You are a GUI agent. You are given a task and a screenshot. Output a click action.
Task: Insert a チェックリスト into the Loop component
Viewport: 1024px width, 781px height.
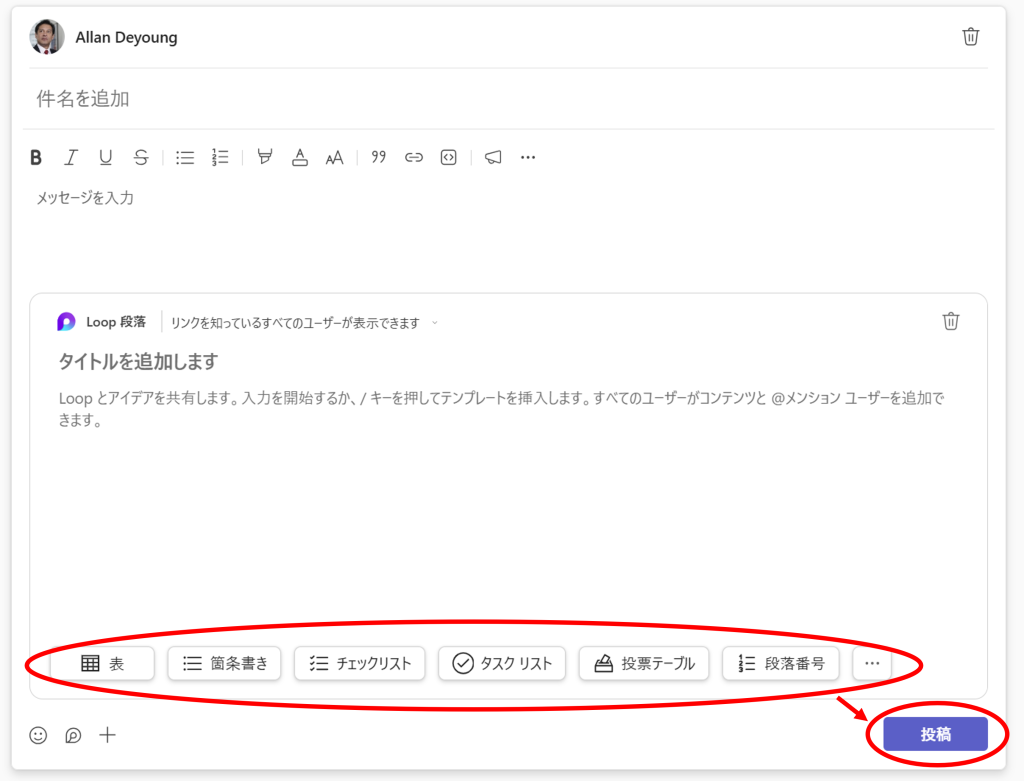pos(360,663)
